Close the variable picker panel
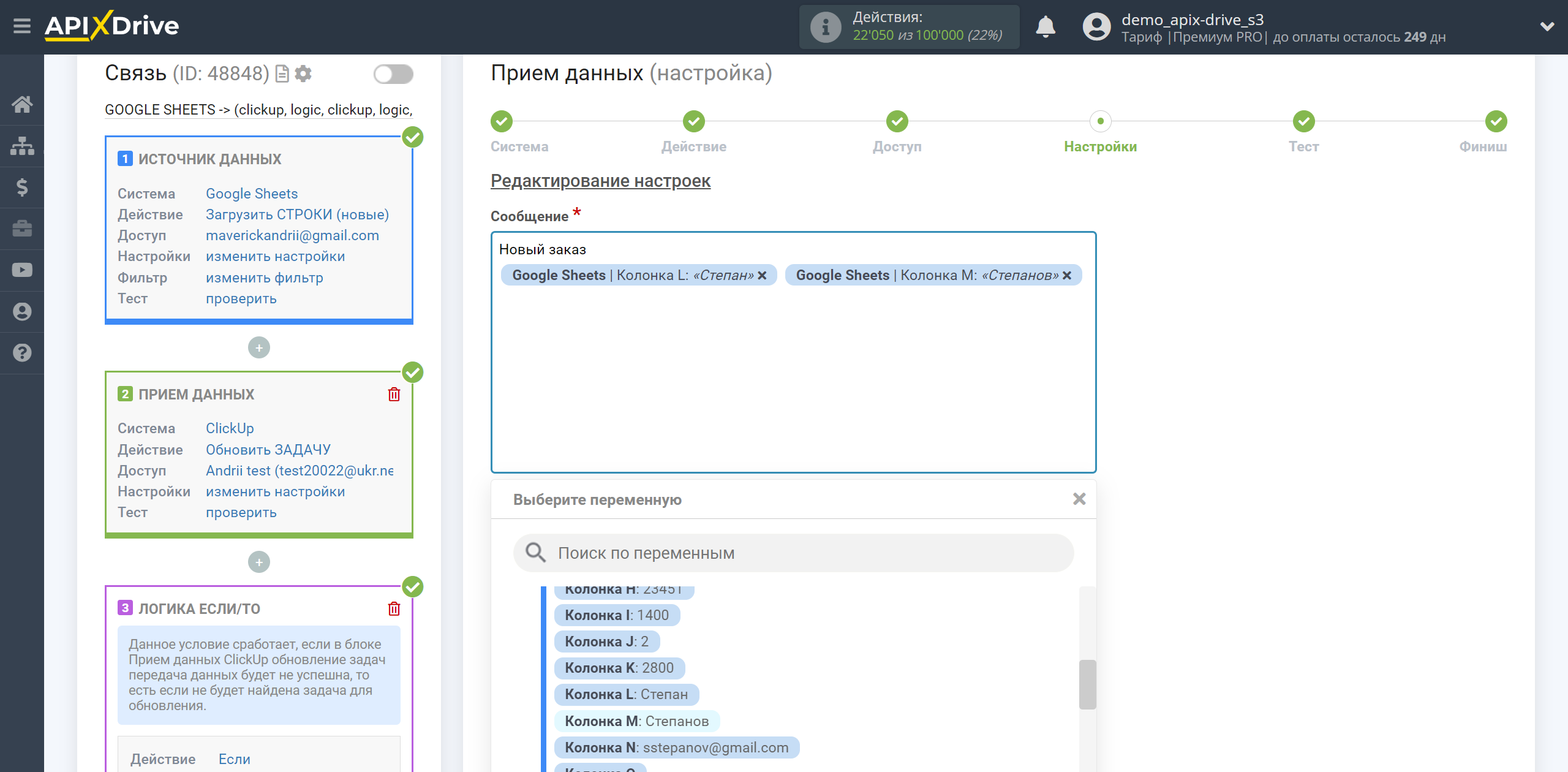The width and height of the screenshot is (1568, 772). click(1079, 499)
